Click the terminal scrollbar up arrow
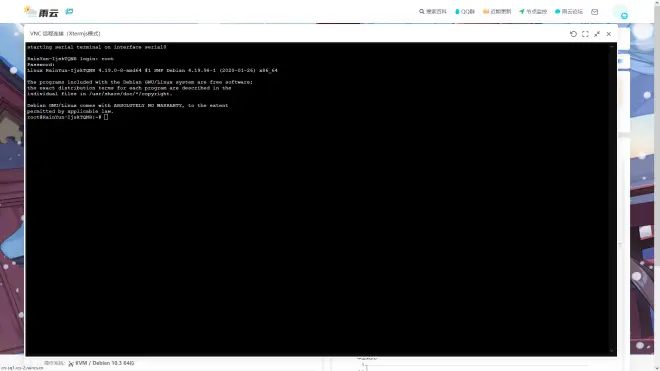Image resolution: width=660 pixels, height=371 pixels. point(612,46)
